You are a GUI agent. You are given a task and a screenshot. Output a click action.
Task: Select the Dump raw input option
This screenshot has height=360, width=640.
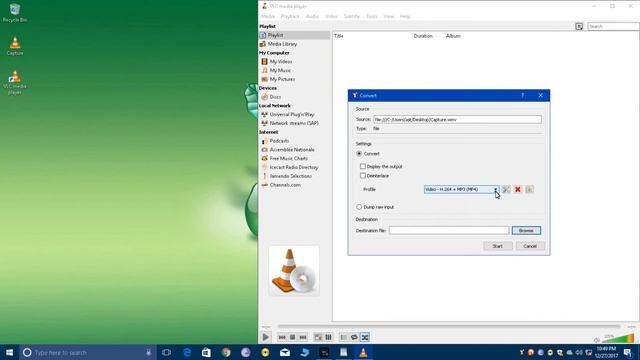(375, 207)
